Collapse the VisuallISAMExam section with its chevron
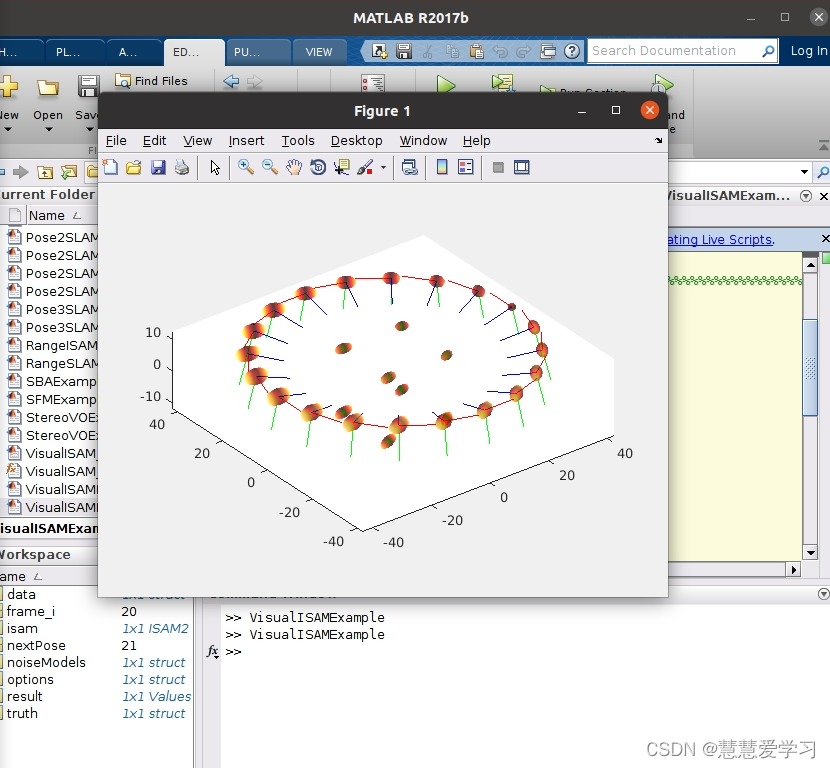 point(806,196)
